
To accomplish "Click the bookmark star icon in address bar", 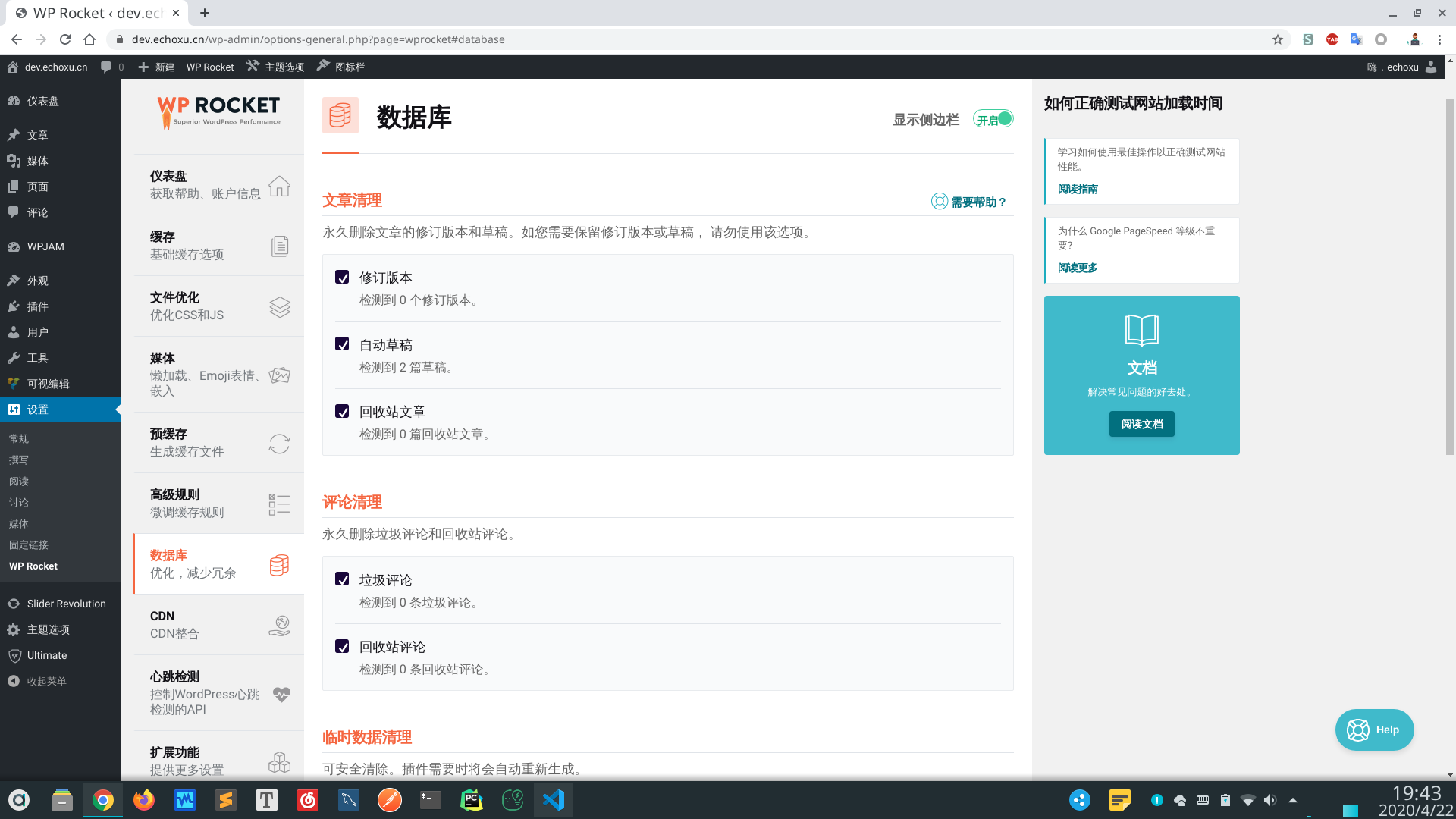I will [x=1278, y=39].
